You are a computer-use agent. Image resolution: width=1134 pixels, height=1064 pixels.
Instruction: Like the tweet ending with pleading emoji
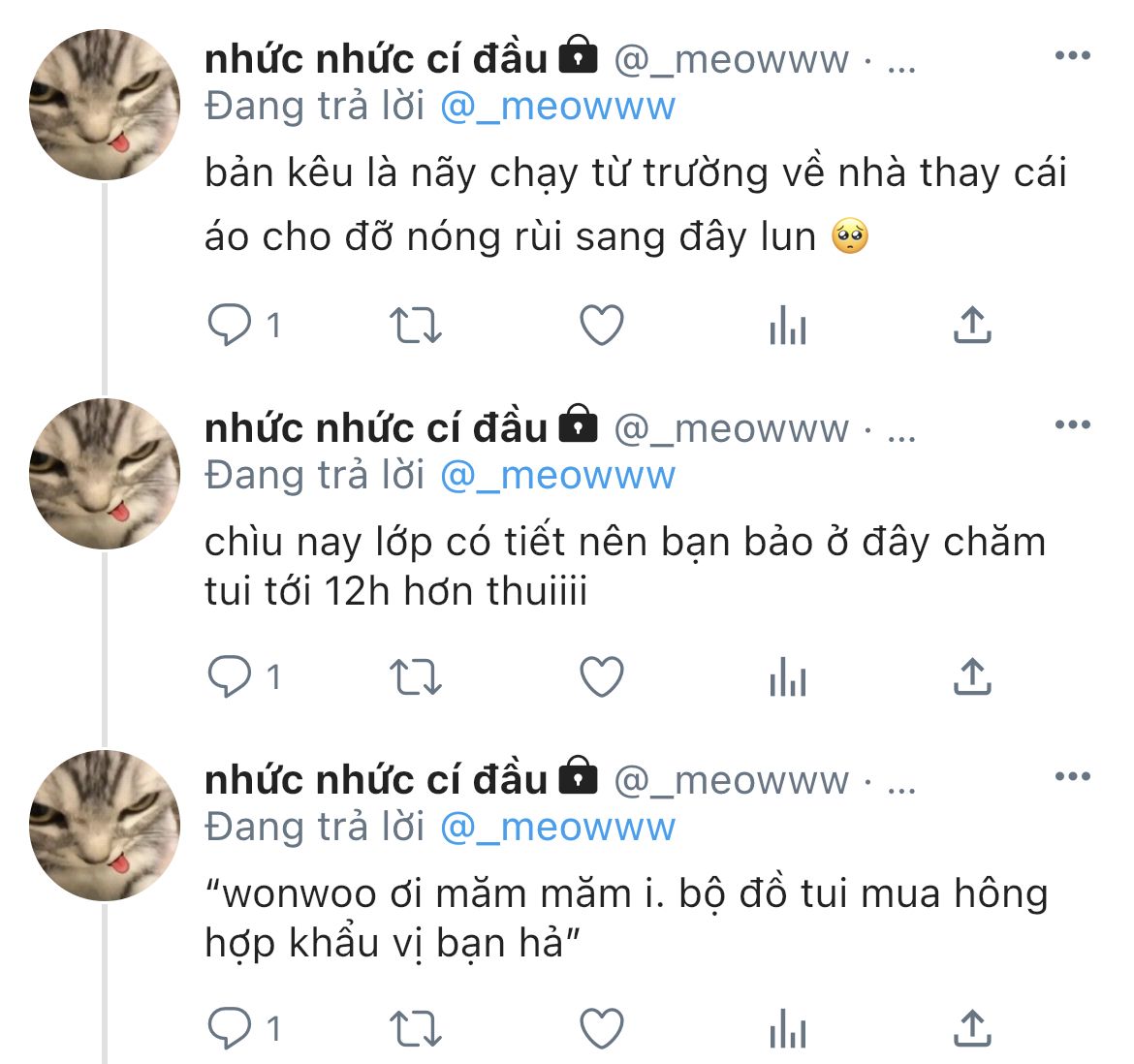click(x=602, y=325)
